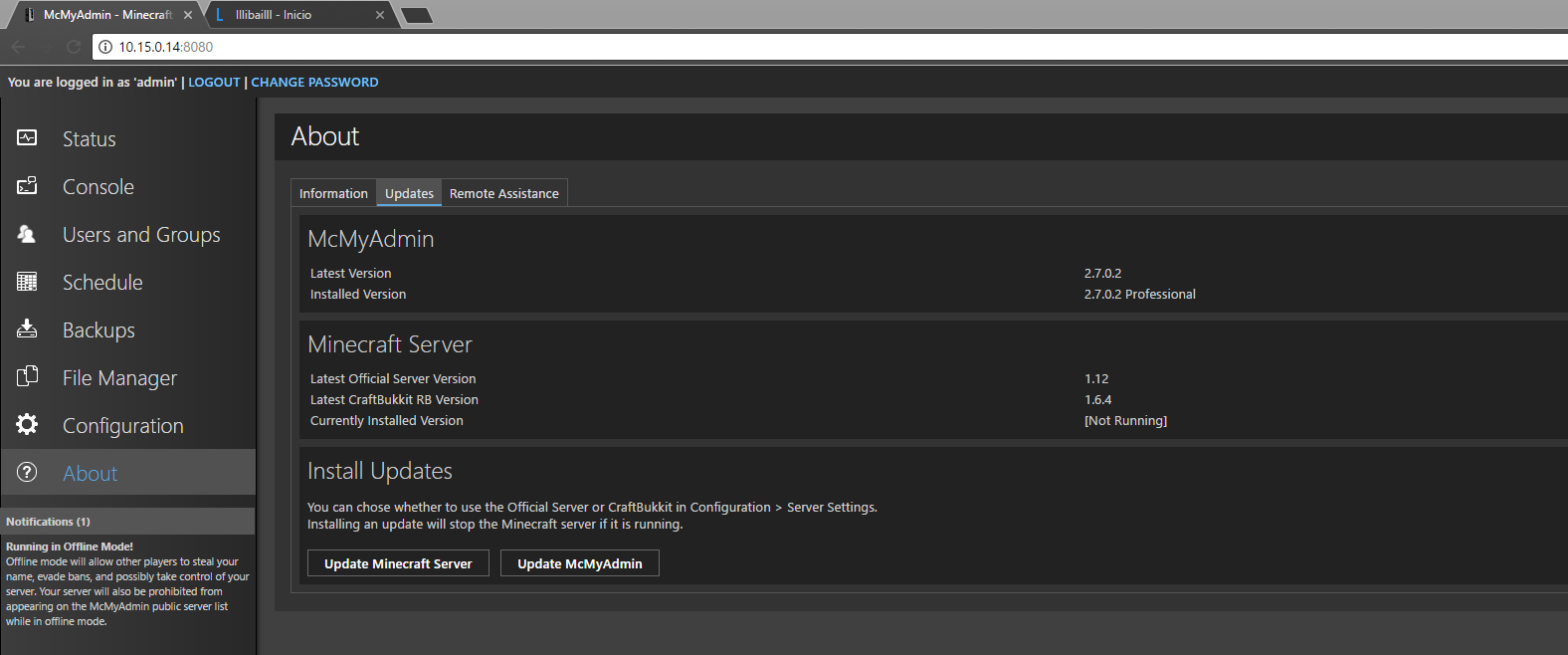The width and height of the screenshot is (1568, 655).
Task: Click Update McMyAdmin button
Action: point(580,563)
